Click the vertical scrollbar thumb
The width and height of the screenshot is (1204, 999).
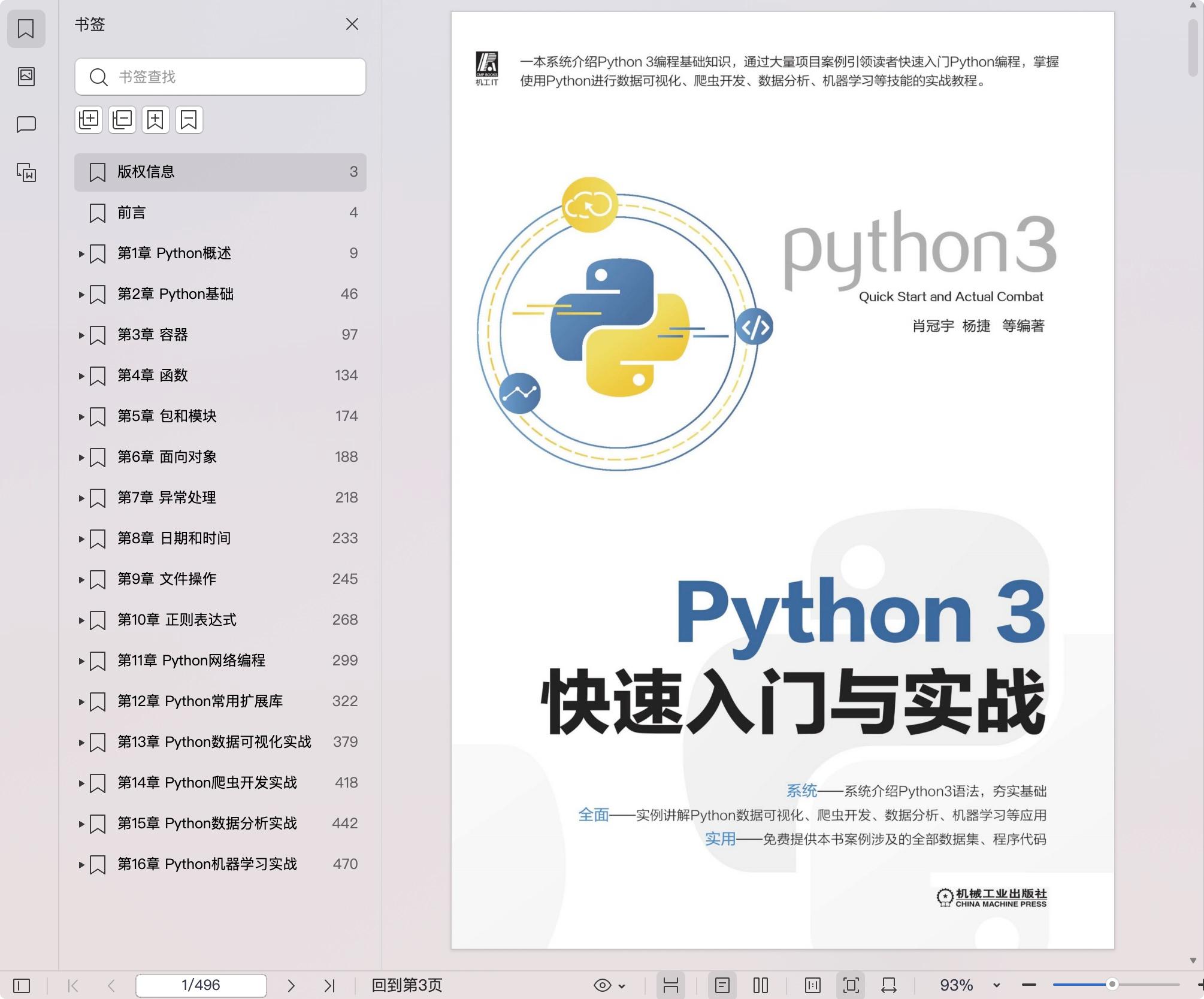pyautogui.click(x=1193, y=48)
